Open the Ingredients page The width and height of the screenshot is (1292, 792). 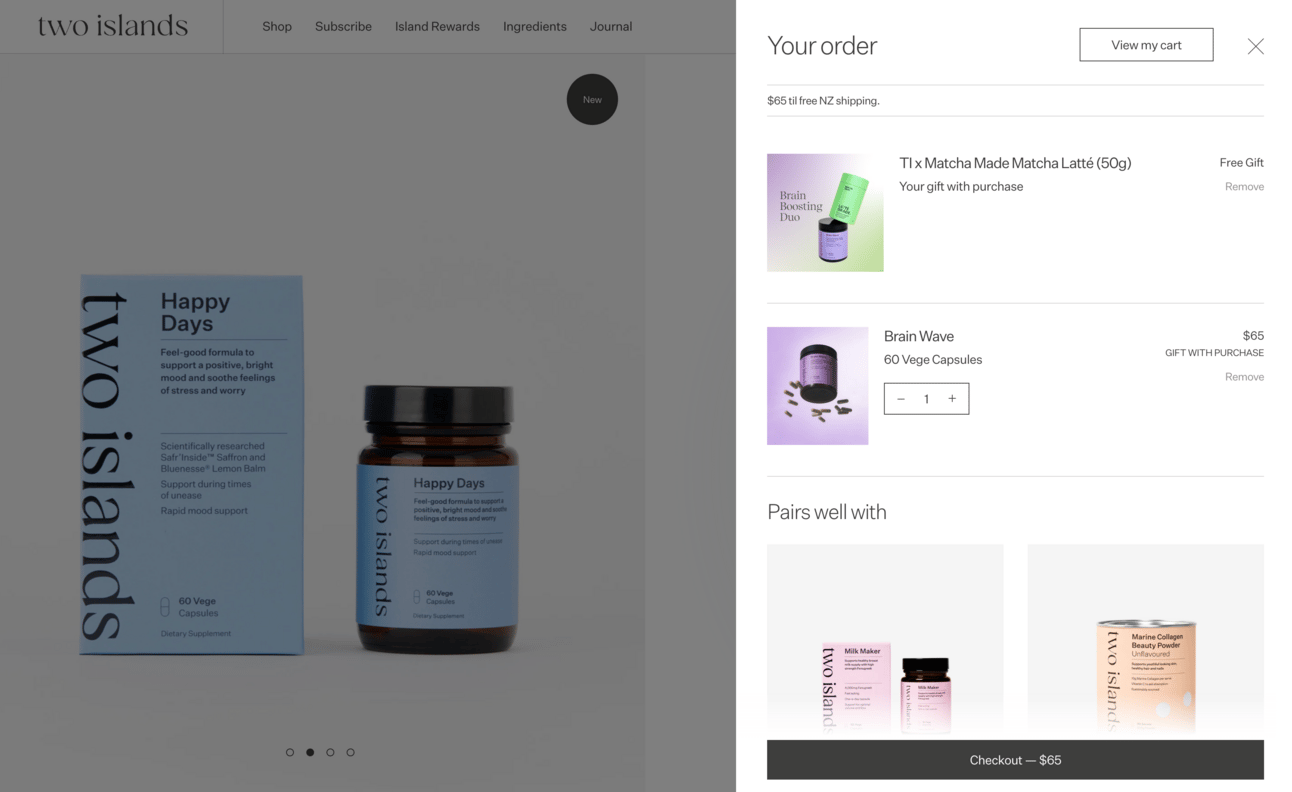click(534, 26)
